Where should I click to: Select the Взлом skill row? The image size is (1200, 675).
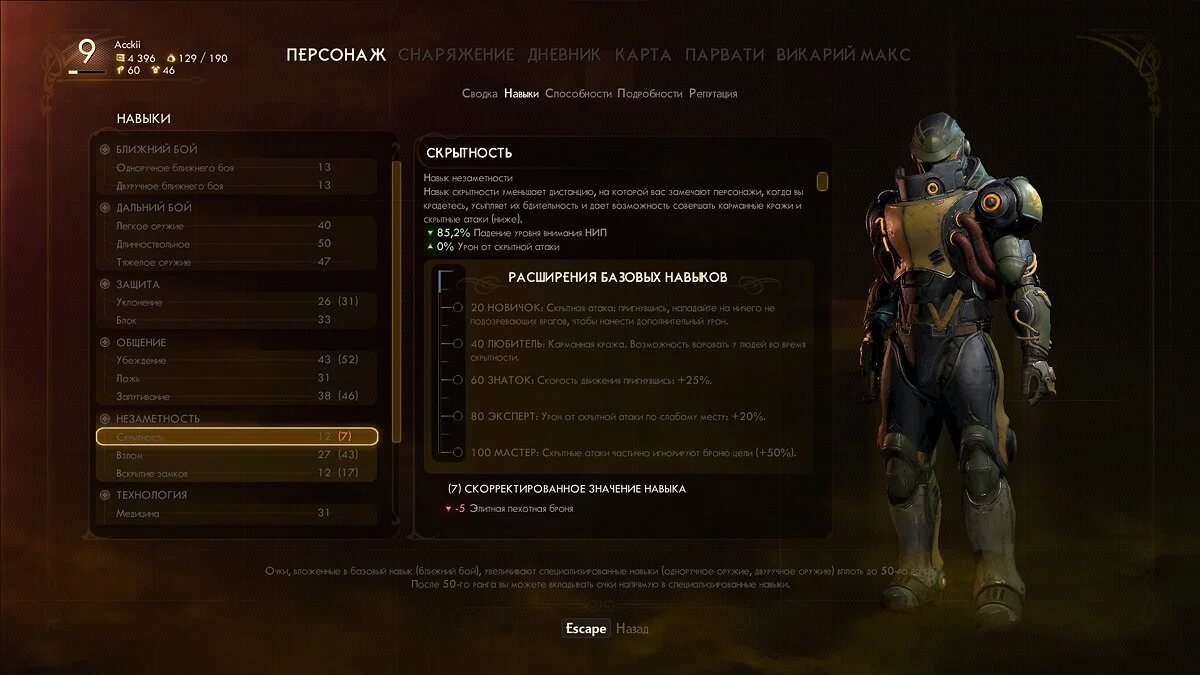click(x=237, y=455)
